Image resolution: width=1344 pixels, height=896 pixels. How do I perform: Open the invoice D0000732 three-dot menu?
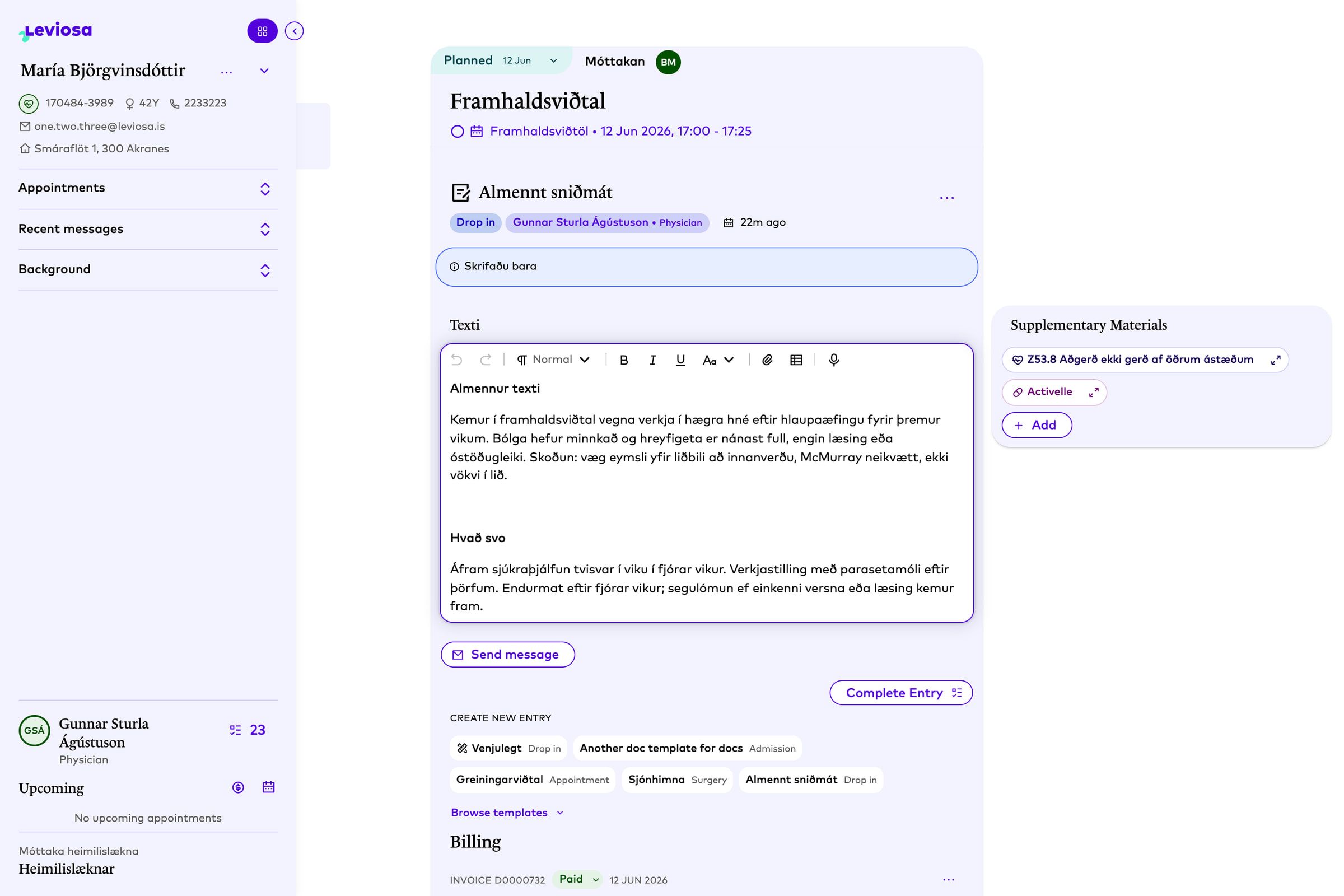click(949, 879)
